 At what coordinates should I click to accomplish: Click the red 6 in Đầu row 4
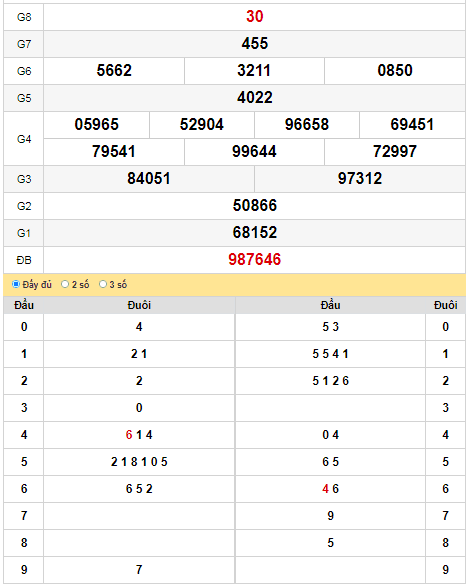click(129, 435)
